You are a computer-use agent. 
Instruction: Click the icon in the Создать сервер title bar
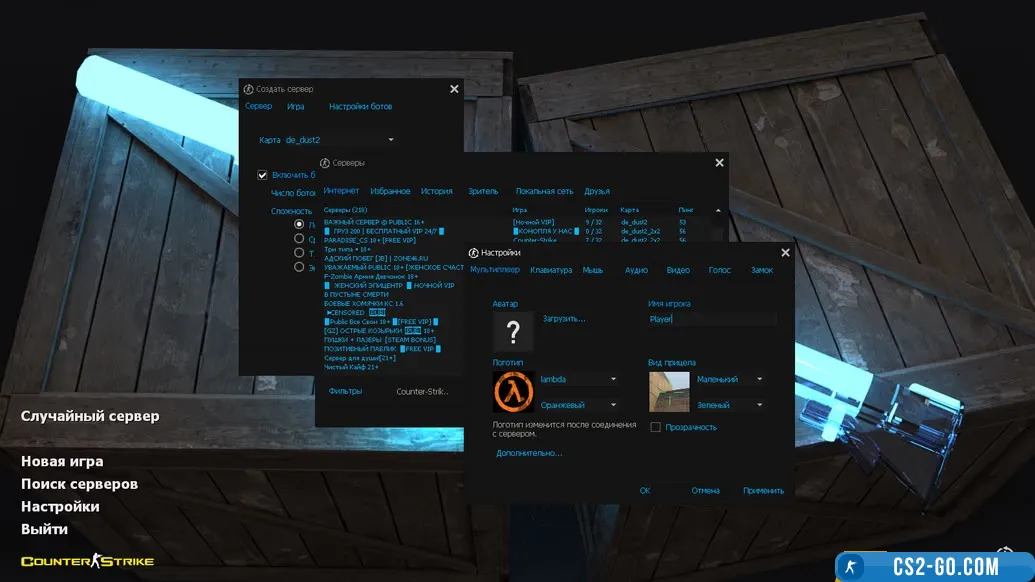[249, 89]
